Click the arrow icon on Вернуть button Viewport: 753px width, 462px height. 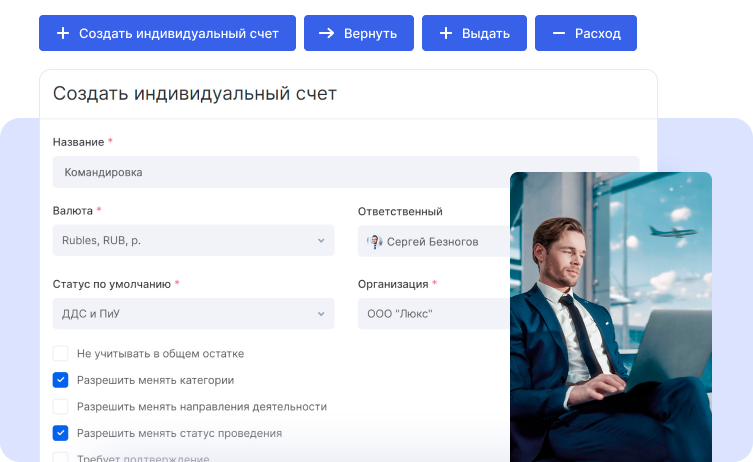(x=327, y=33)
